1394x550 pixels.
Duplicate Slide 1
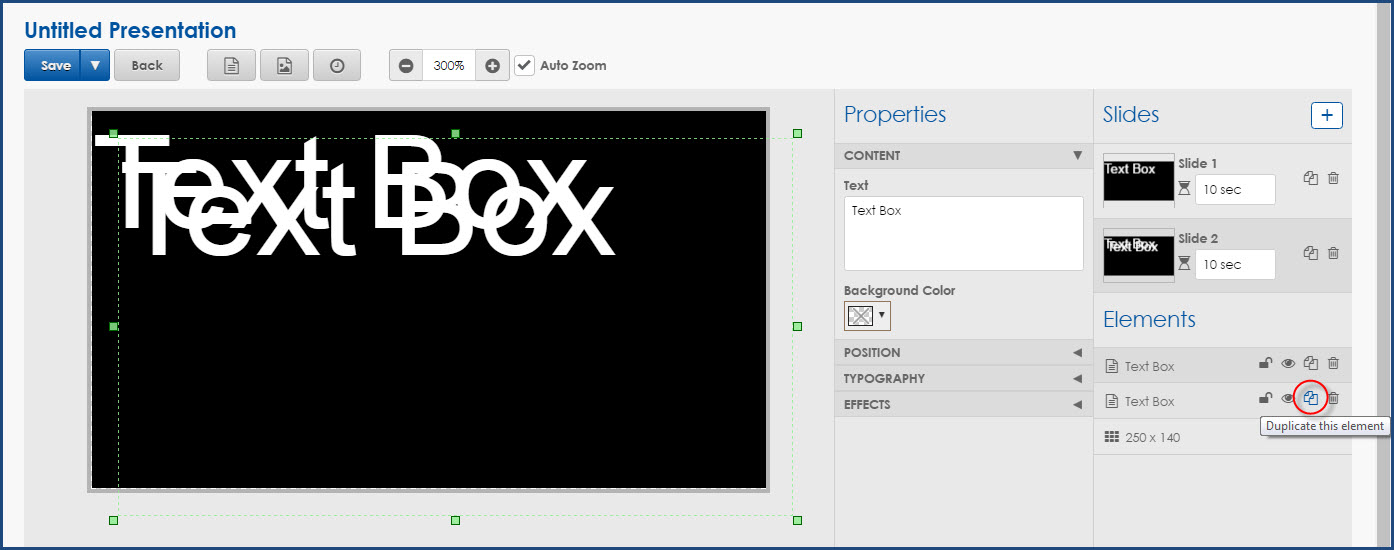1311,178
